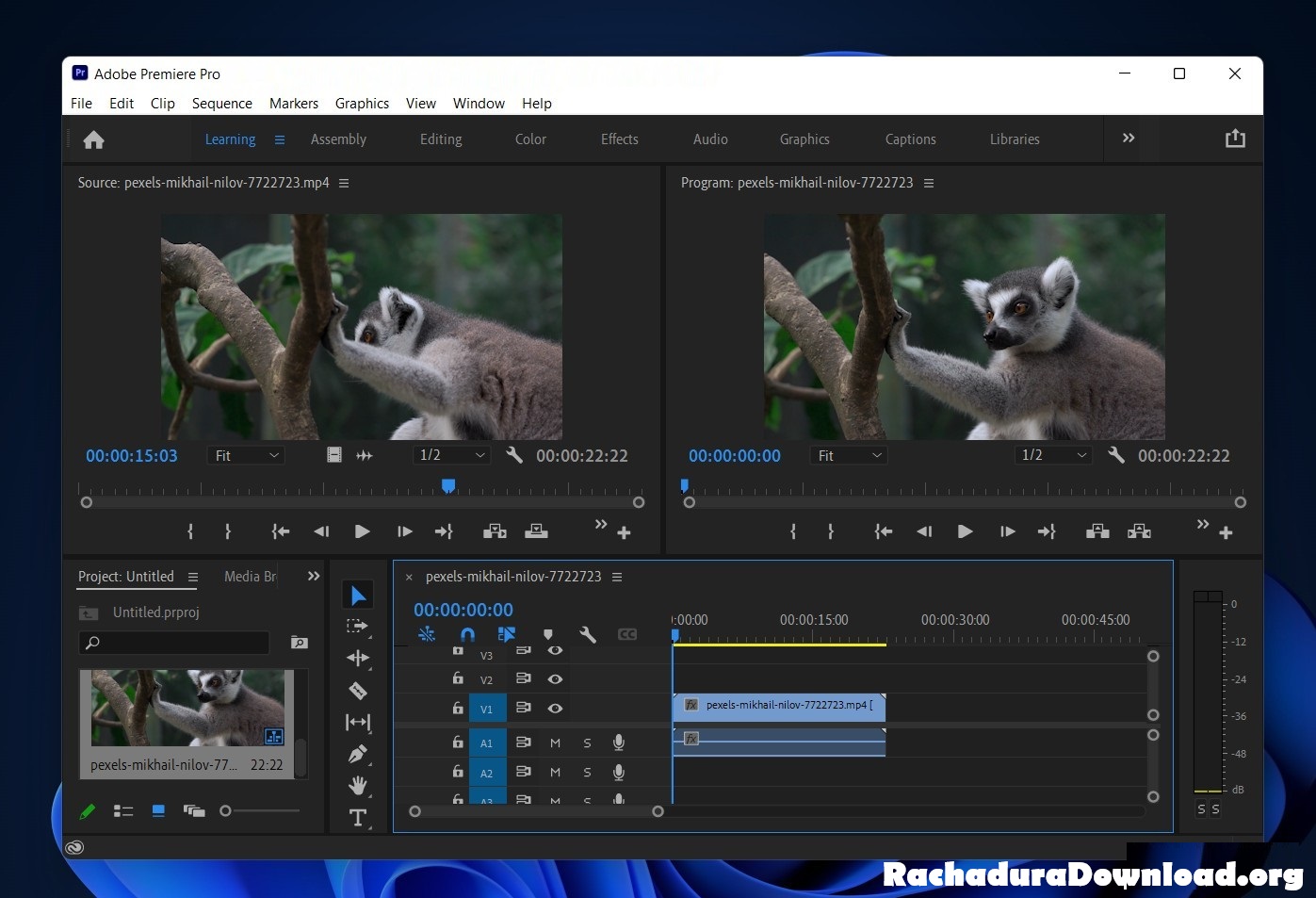Enable voice-over record on A1
This screenshot has height=898, width=1316.
click(619, 743)
